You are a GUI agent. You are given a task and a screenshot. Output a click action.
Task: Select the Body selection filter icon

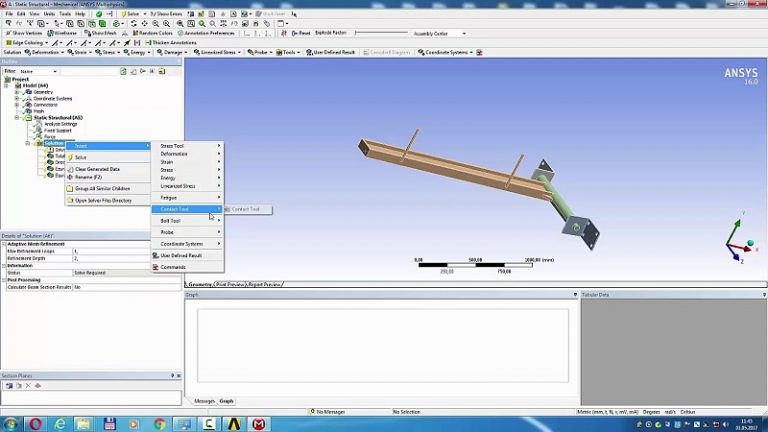(x=102, y=23)
